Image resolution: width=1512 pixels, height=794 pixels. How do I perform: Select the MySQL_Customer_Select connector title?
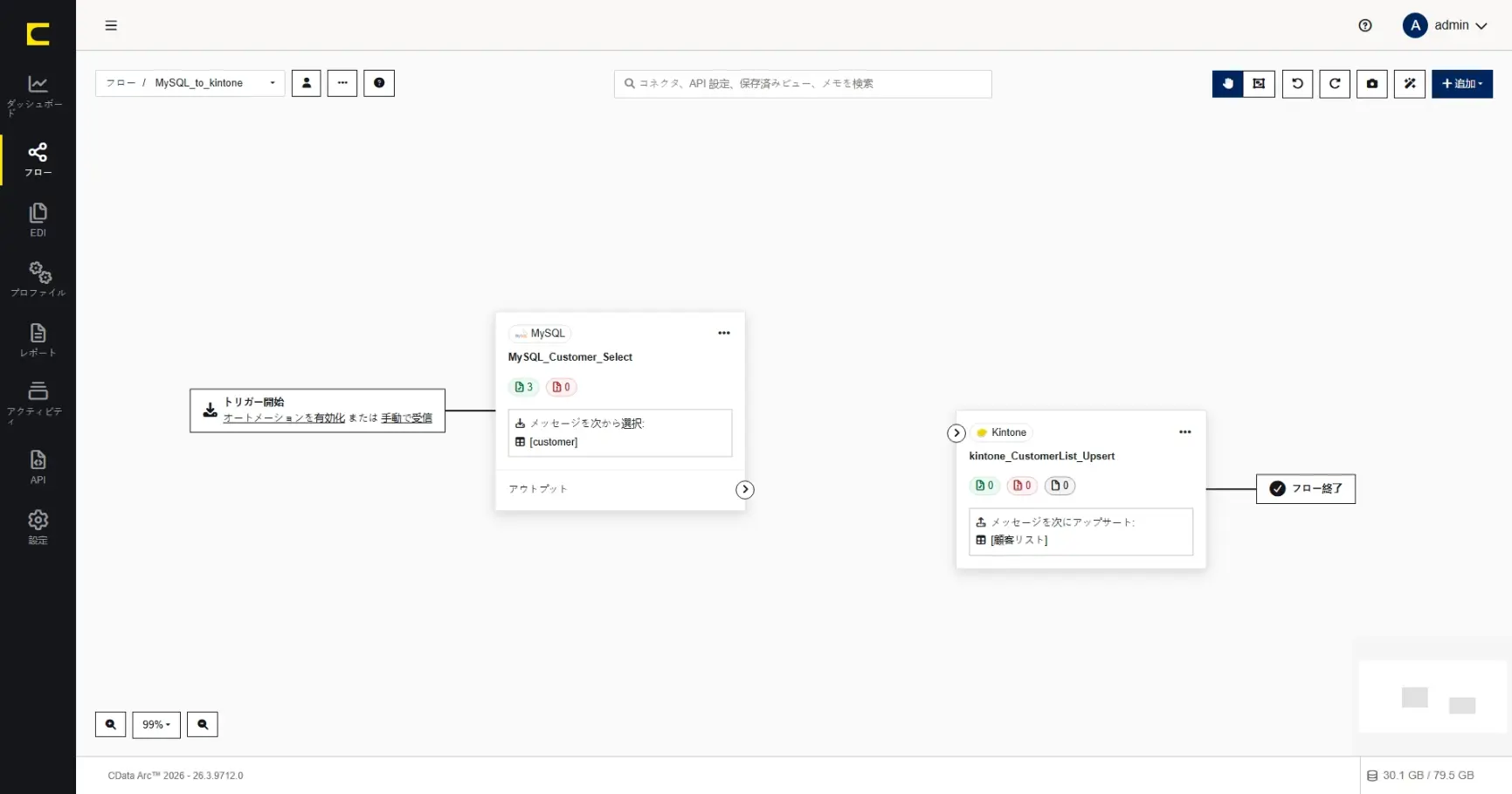570,357
